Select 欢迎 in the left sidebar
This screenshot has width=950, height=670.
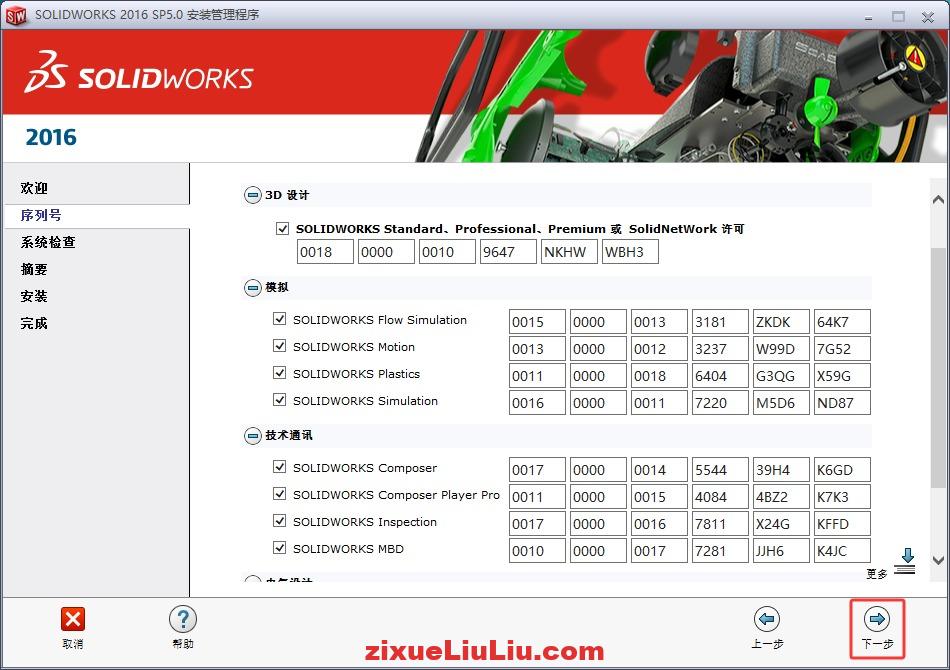coord(34,187)
